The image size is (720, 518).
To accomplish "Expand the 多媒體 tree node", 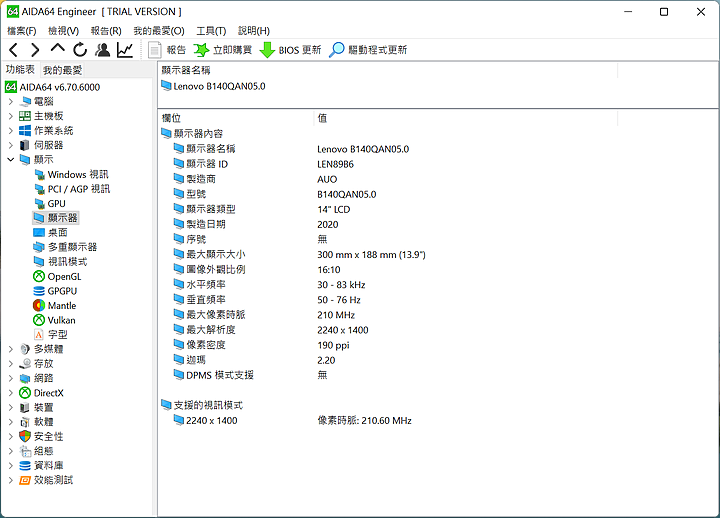I will (11, 349).
